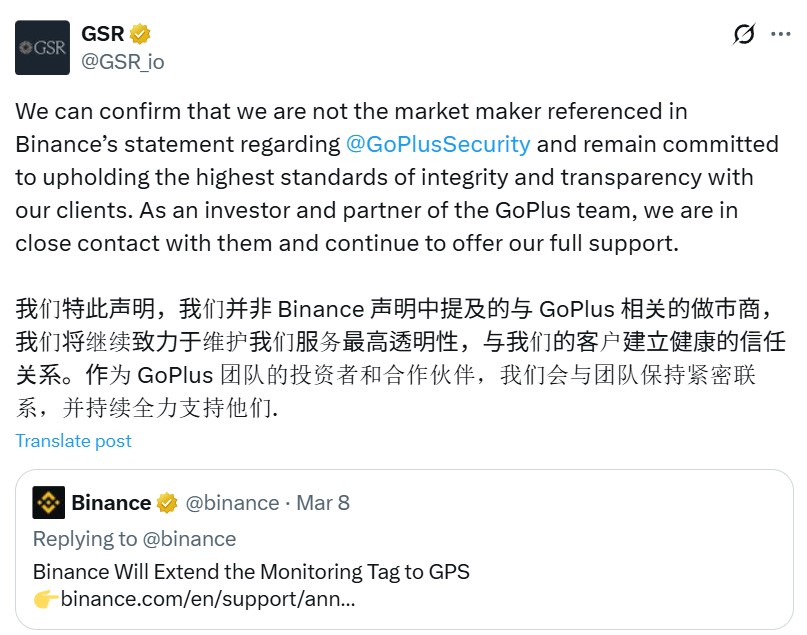Click the "Replying to @binance" line
807x635 pixels.
point(135,539)
